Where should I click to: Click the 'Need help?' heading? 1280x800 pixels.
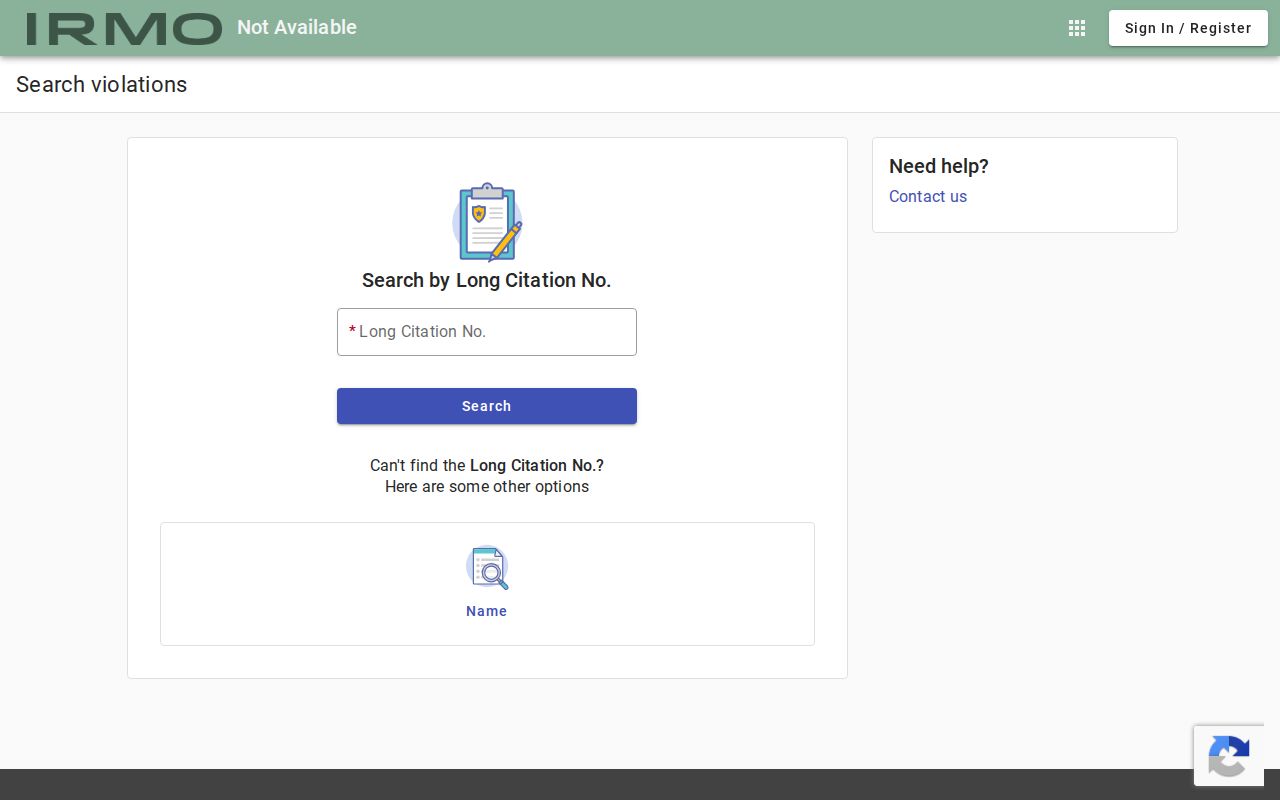click(939, 166)
